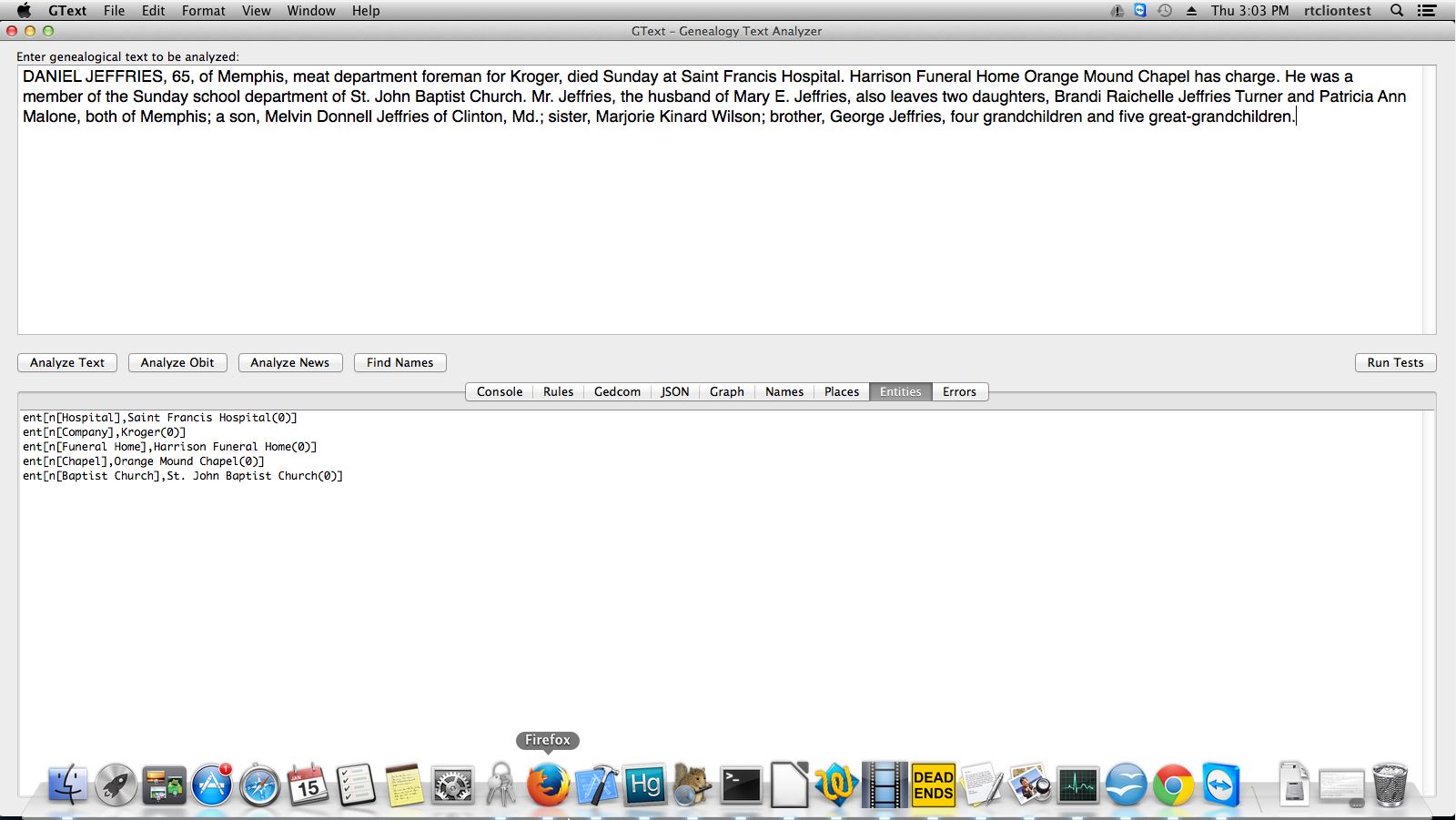Click the Analyze News button
1456x820 pixels.
point(290,362)
